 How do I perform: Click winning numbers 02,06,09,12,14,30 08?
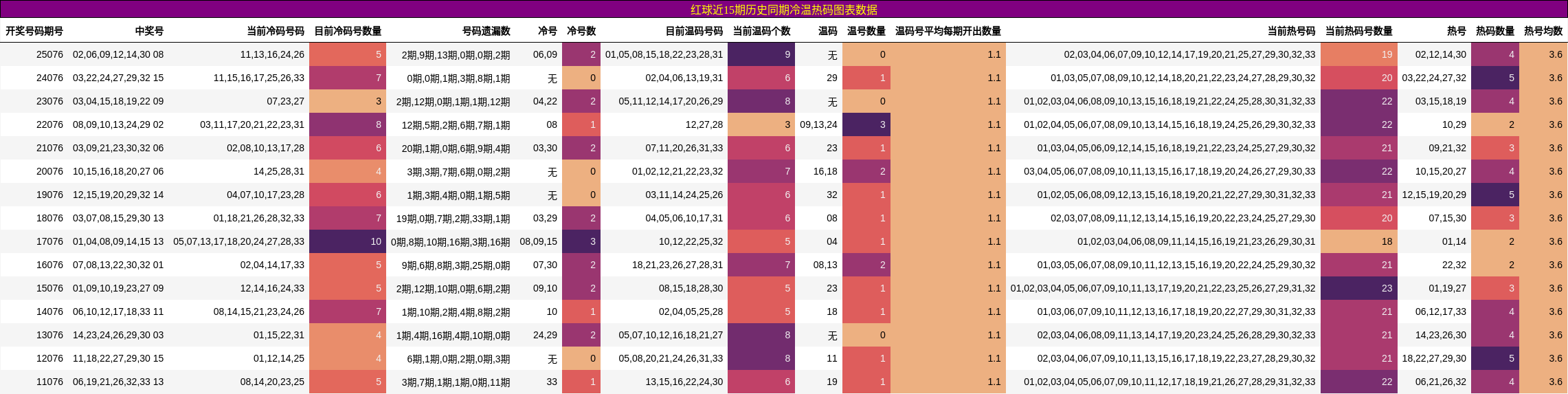[x=118, y=54]
